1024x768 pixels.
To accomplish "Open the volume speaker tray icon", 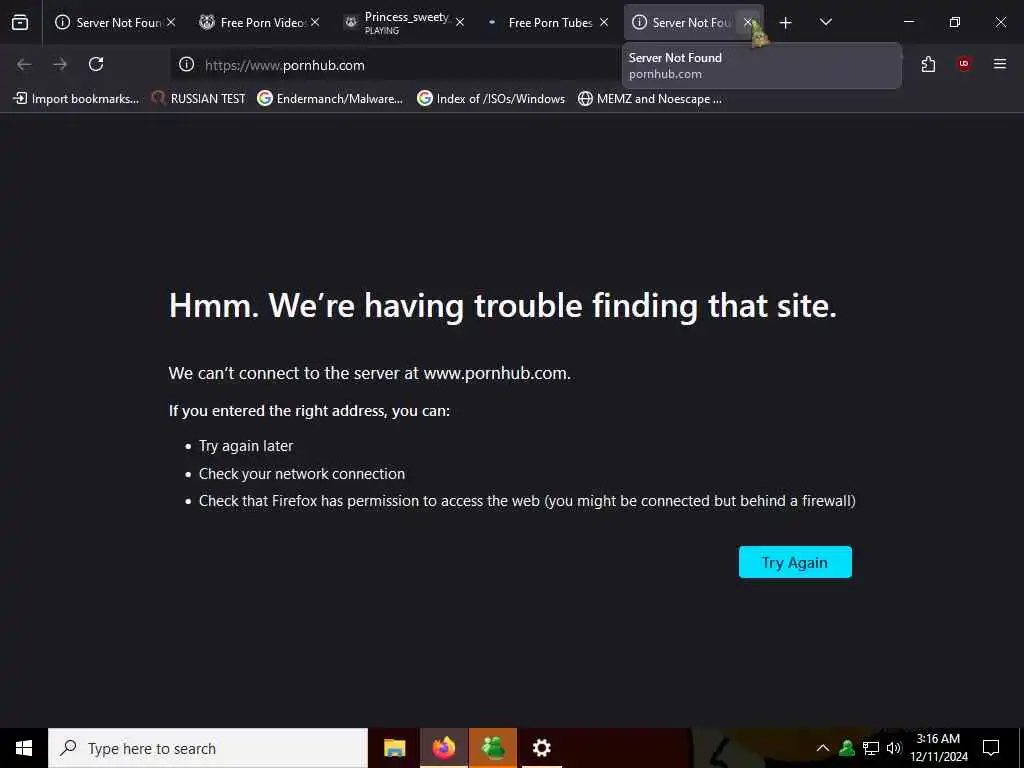I will (894, 748).
